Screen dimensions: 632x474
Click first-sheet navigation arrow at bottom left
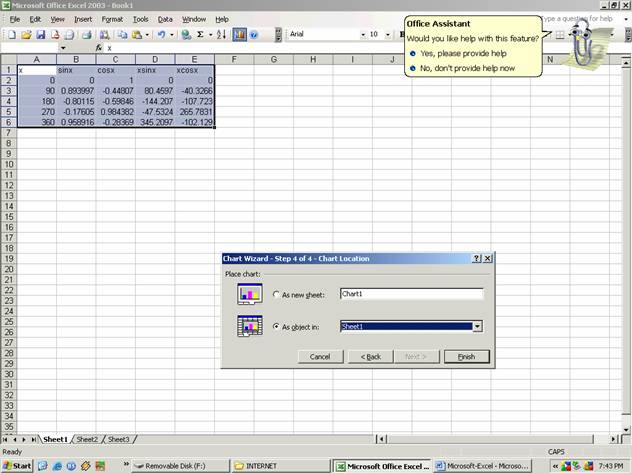pos(5,439)
